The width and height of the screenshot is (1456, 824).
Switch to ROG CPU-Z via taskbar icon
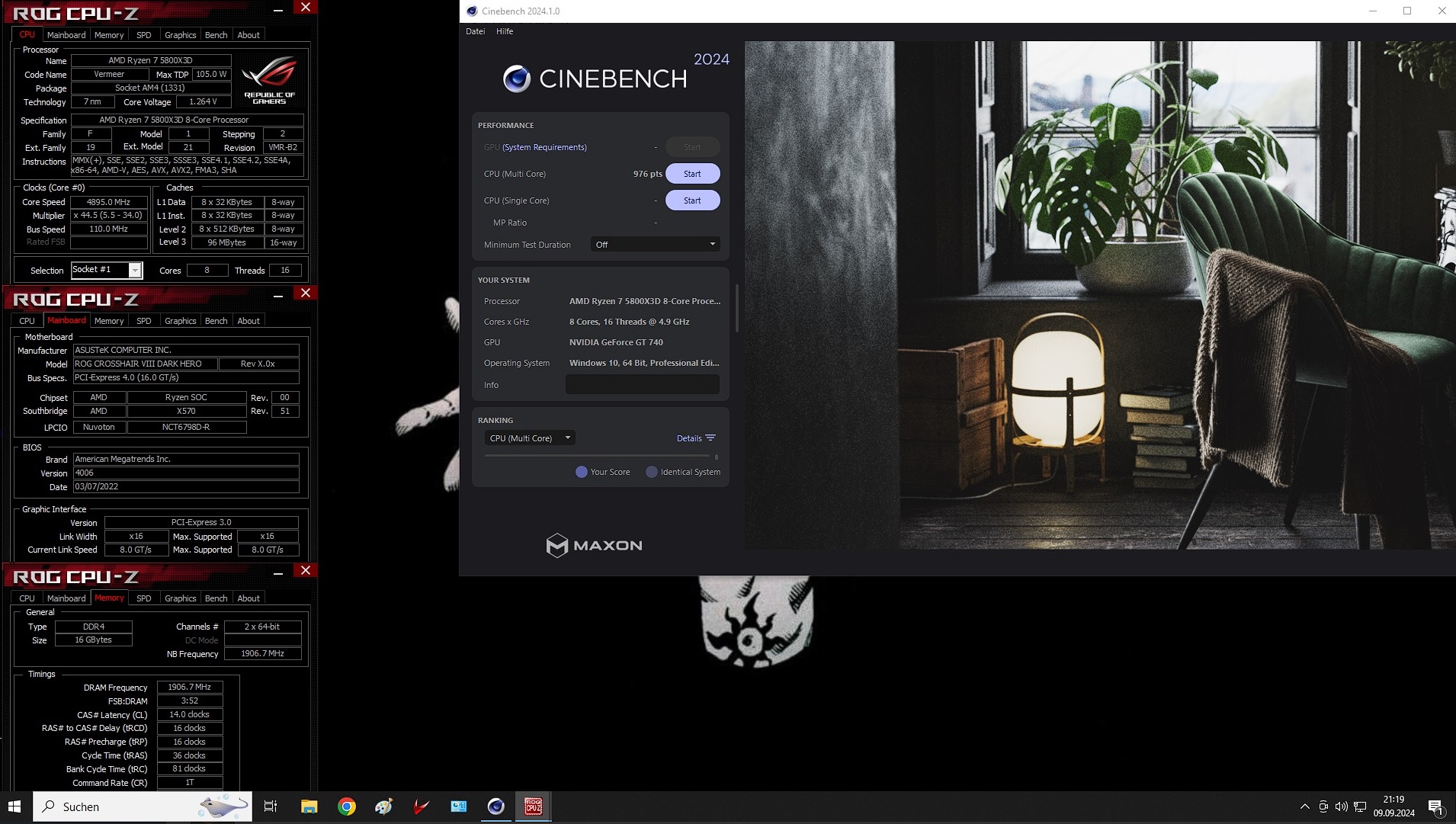[x=534, y=806]
